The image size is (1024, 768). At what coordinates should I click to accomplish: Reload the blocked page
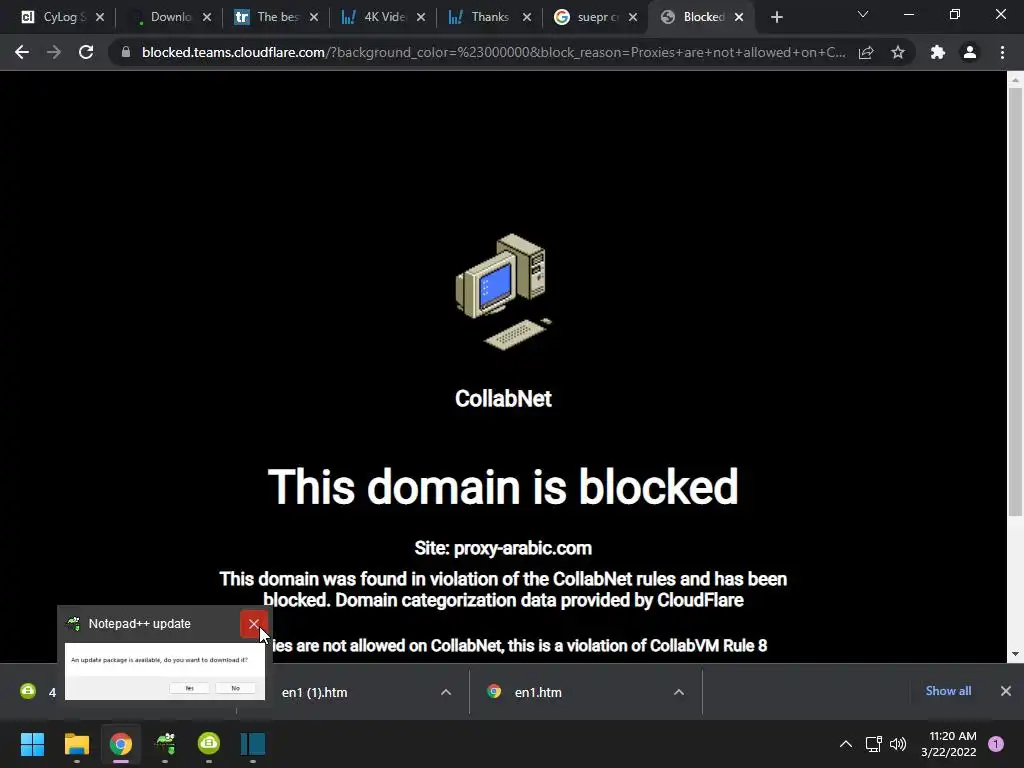[86, 52]
